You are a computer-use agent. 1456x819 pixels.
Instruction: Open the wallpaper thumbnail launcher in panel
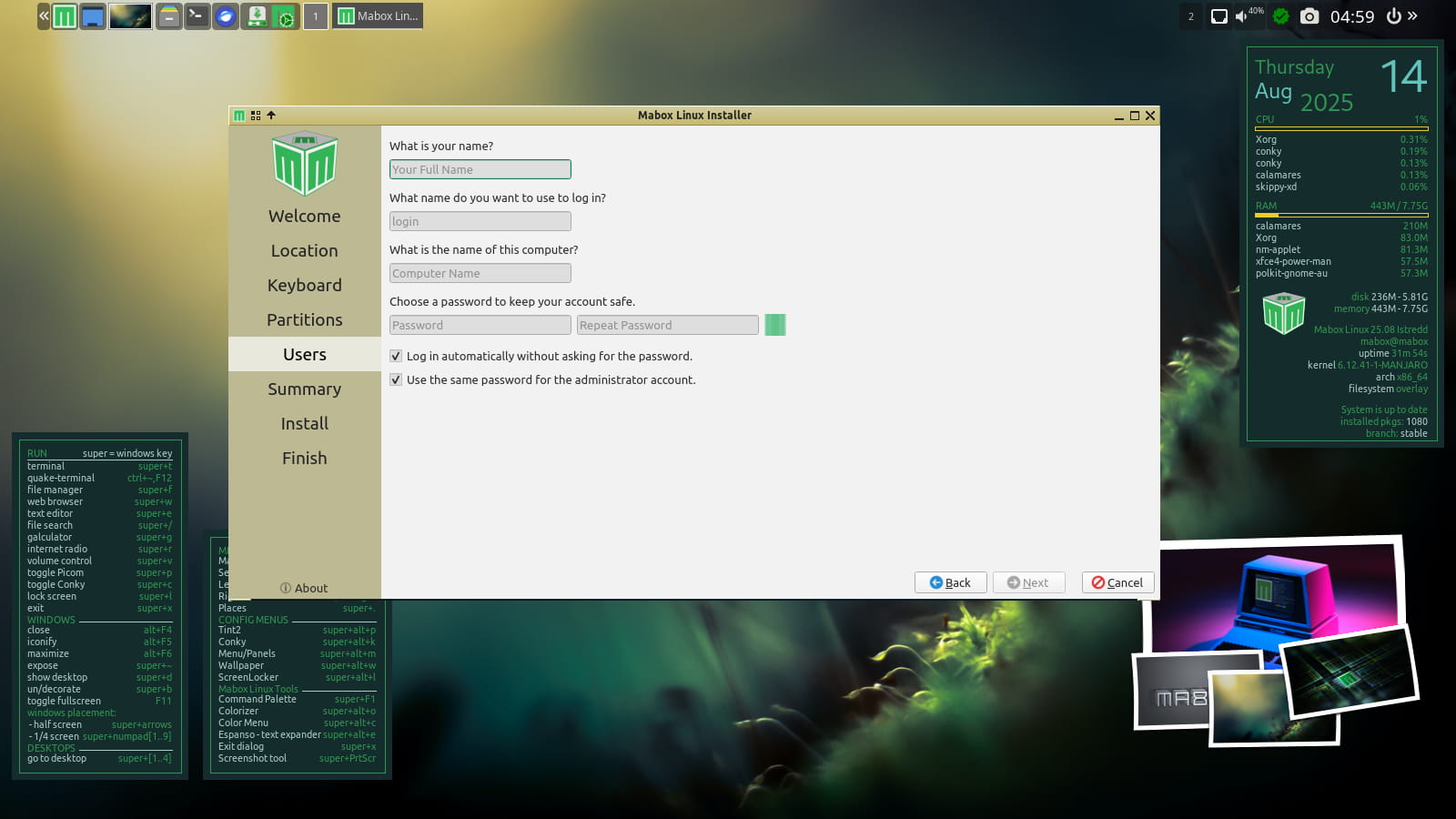130,16
